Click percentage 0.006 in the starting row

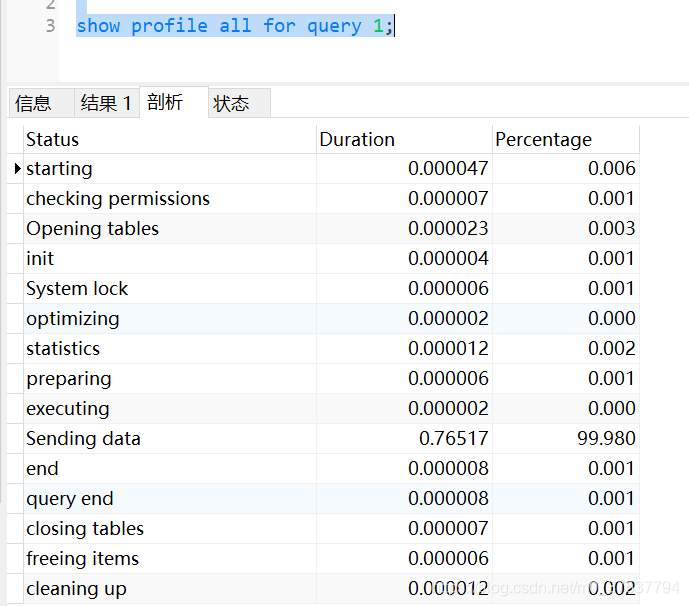coord(612,168)
